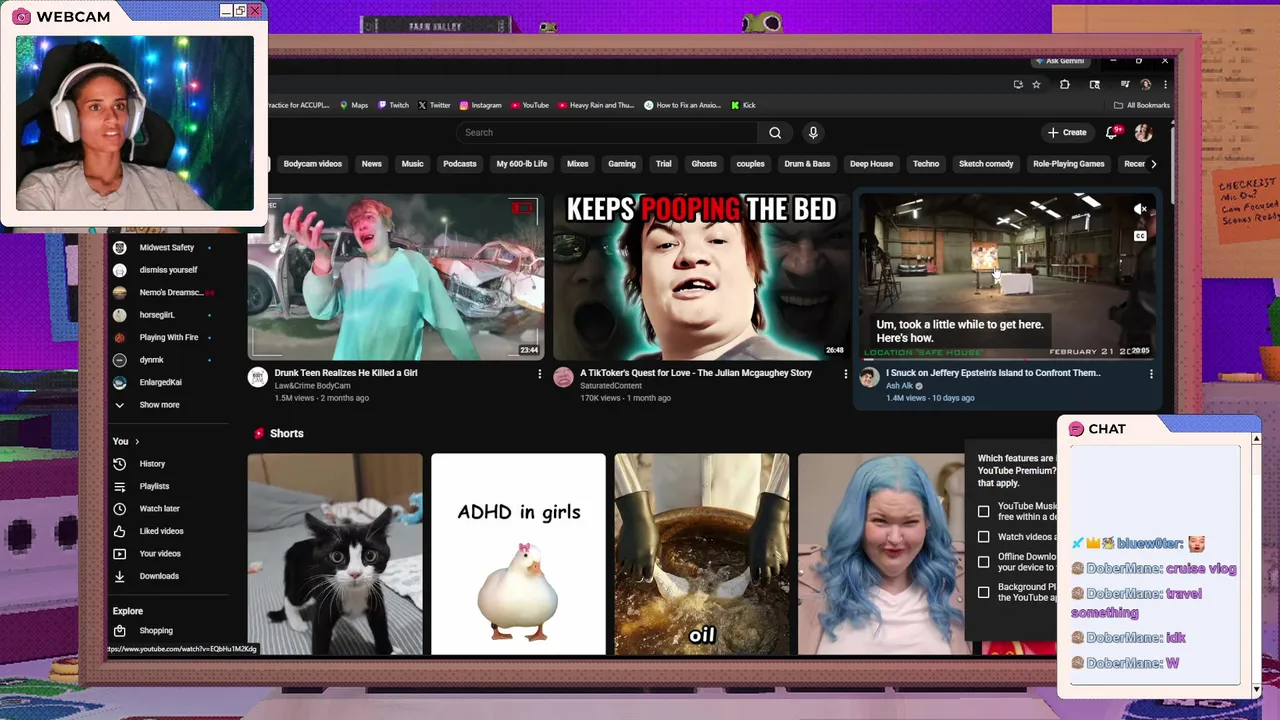Select the Drum & Bass chip
This screenshot has height=720, width=1280.
click(807, 164)
